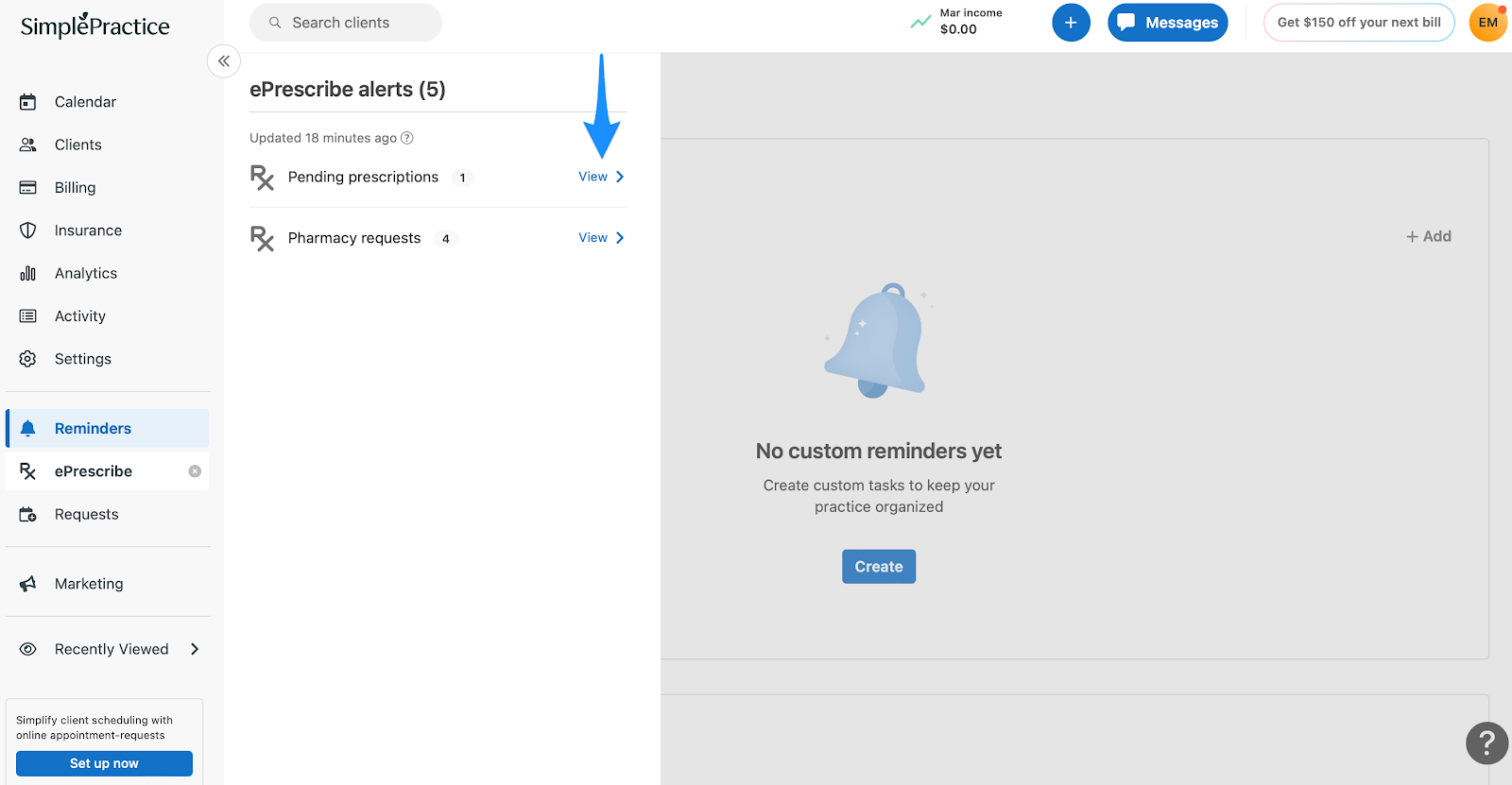Click the Pharmacy requests count badge 4
This screenshot has width=1512, height=785.
446,239
